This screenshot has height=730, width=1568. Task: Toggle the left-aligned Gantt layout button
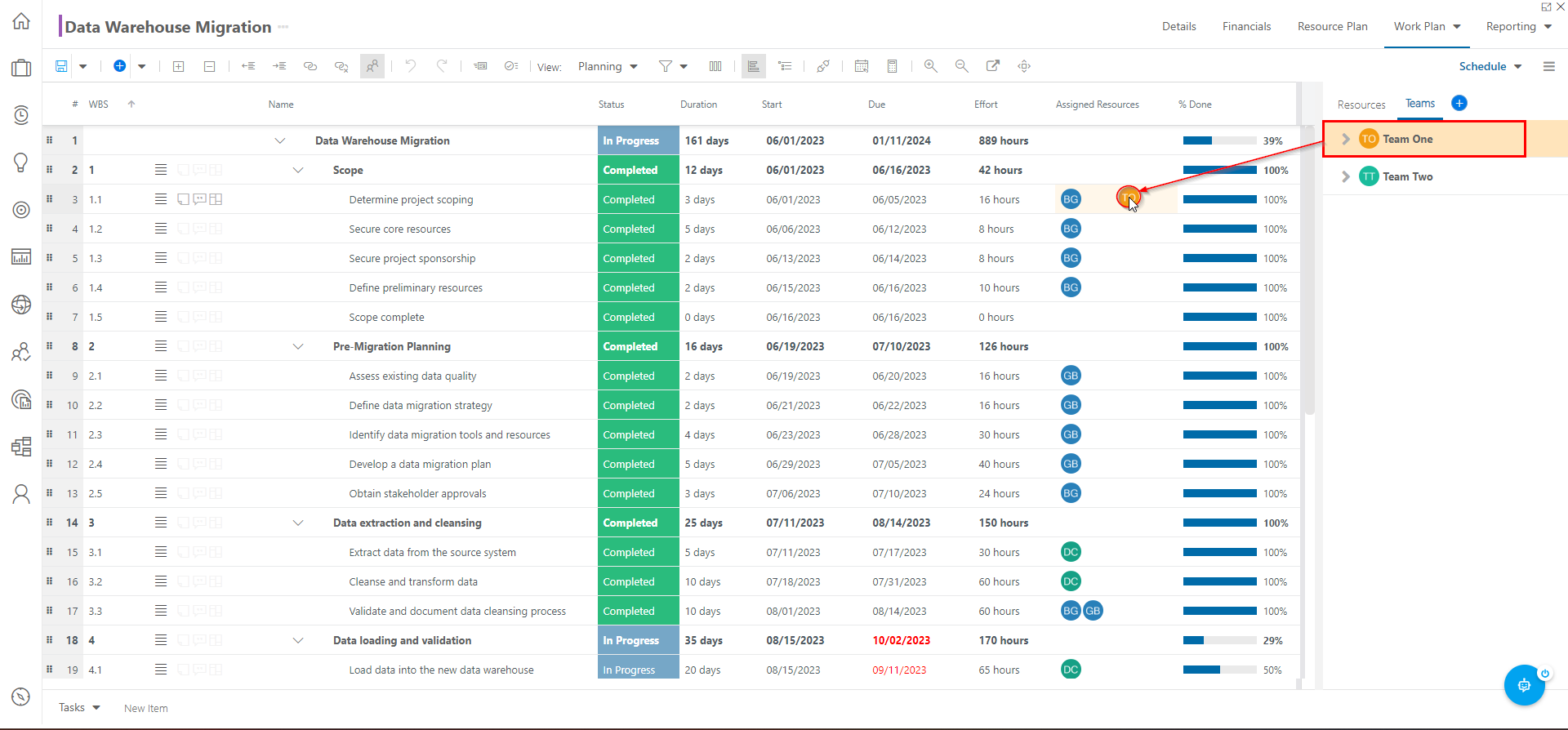coord(753,66)
